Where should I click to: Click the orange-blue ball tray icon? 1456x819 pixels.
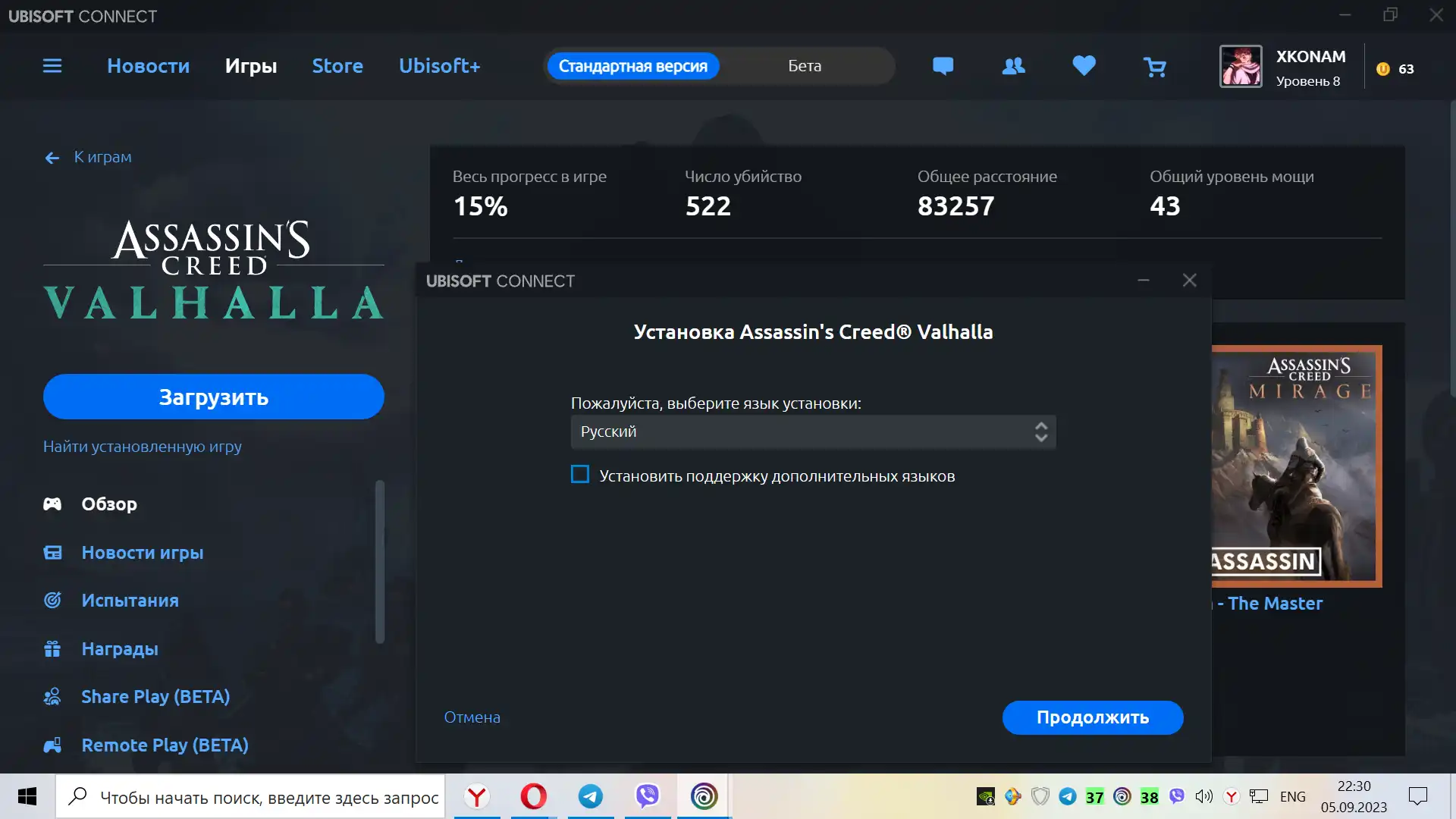click(x=1013, y=796)
